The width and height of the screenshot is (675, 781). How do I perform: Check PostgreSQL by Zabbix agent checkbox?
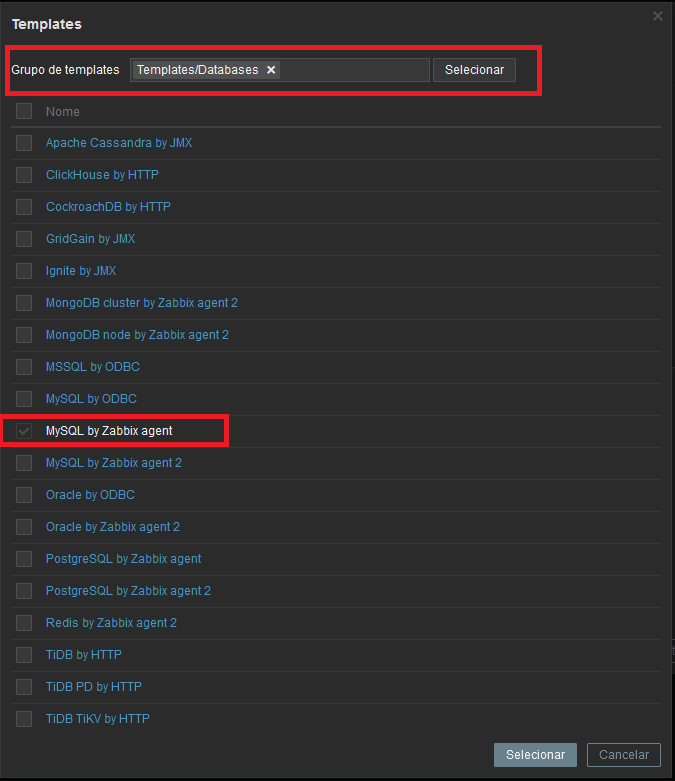coord(24,559)
